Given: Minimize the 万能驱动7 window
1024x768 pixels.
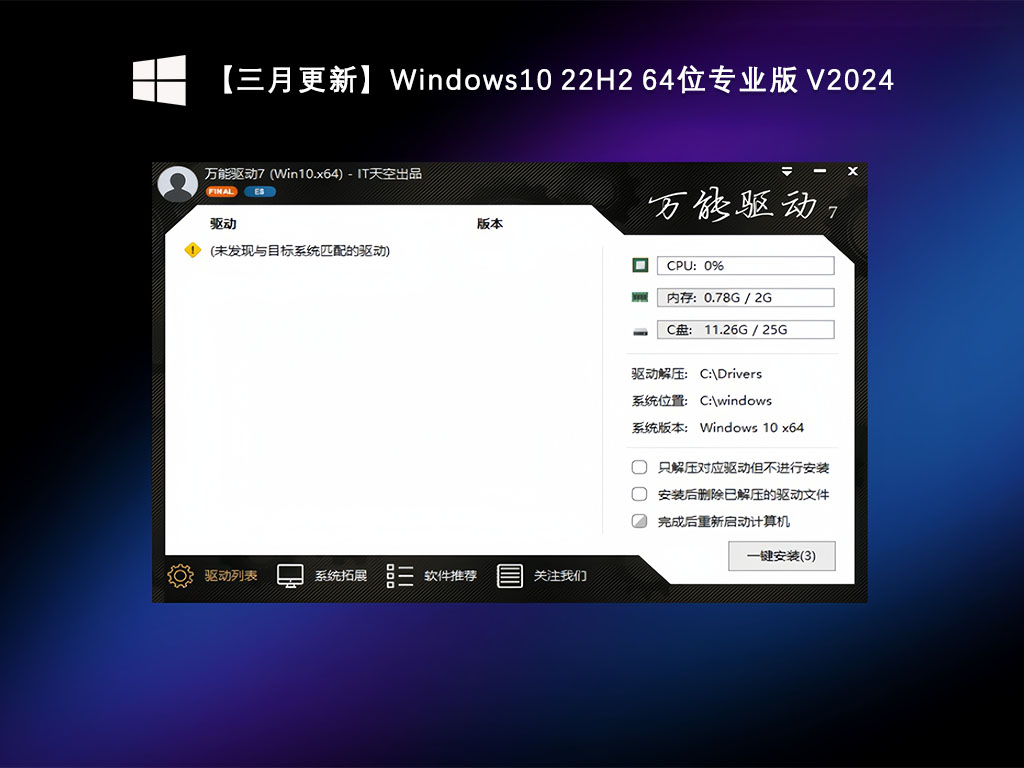Looking at the screenshot, I should point(820,171).
